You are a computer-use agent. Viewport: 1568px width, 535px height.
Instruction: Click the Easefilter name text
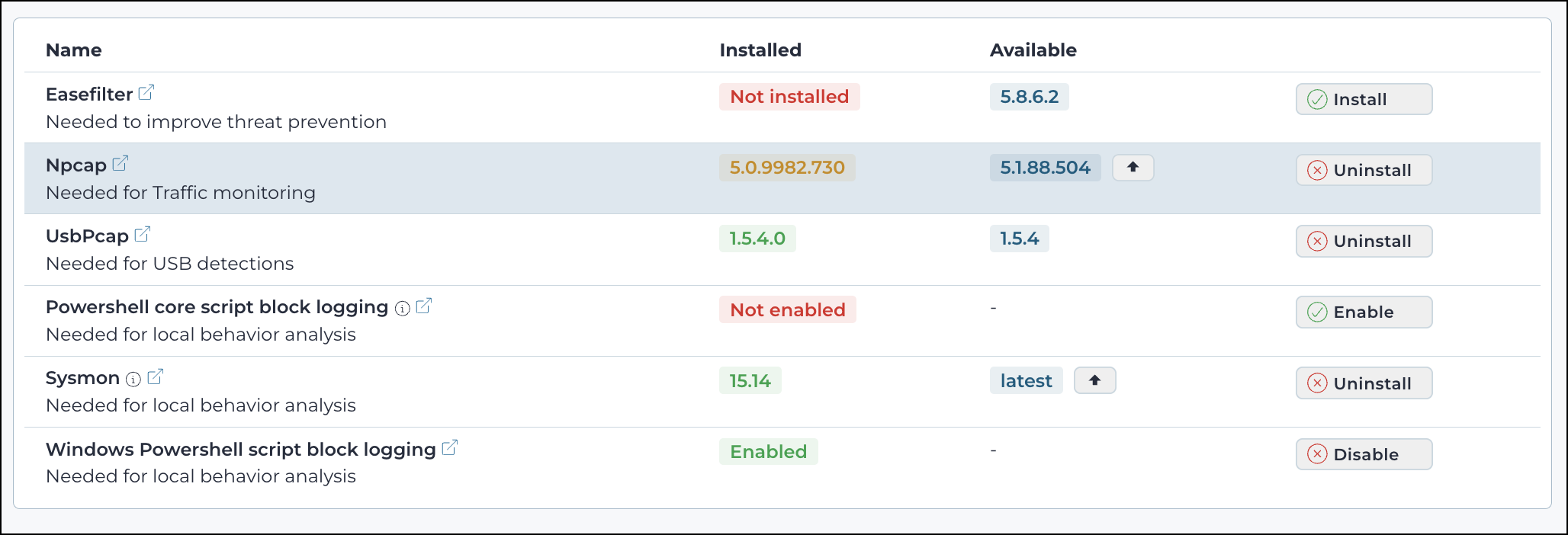tap(89, 95)
